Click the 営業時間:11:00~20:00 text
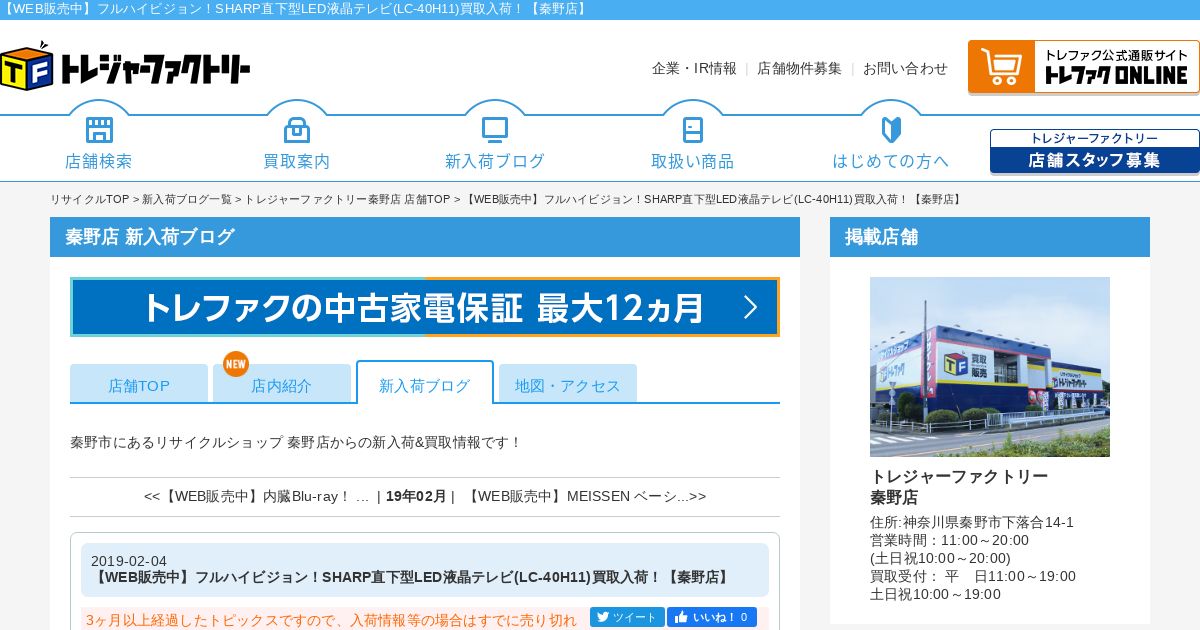This screenshot has width=1200, height=630. tap(949, 540)
